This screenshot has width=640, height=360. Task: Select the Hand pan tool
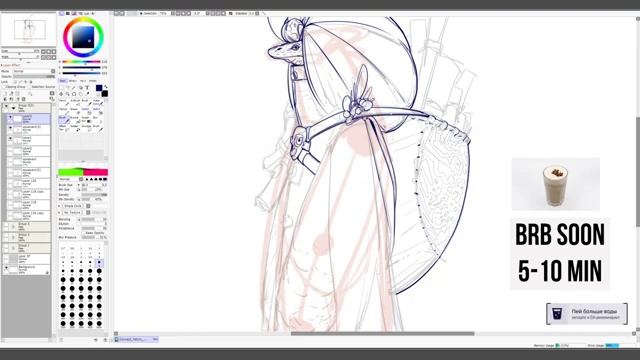click(81, 94)
